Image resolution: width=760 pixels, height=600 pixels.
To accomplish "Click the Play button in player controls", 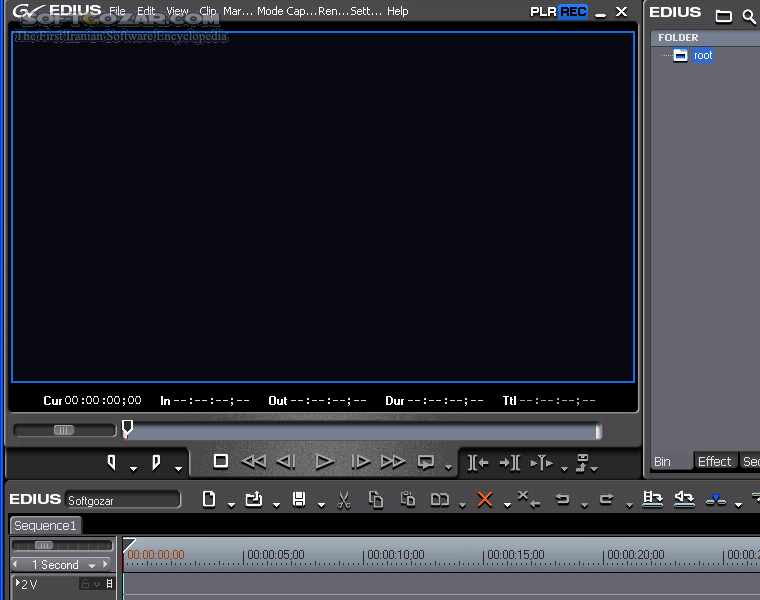I will [x=324, y=462].
